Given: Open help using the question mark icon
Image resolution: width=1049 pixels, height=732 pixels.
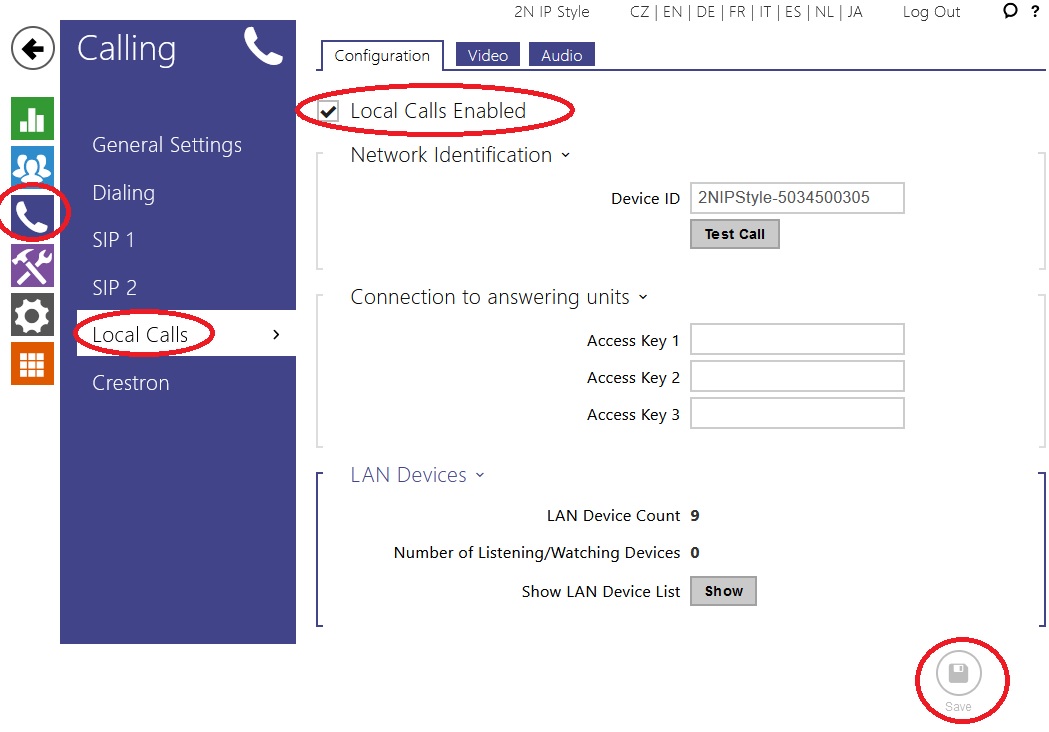Looking at the screenshot, I should click(1035, 12).
